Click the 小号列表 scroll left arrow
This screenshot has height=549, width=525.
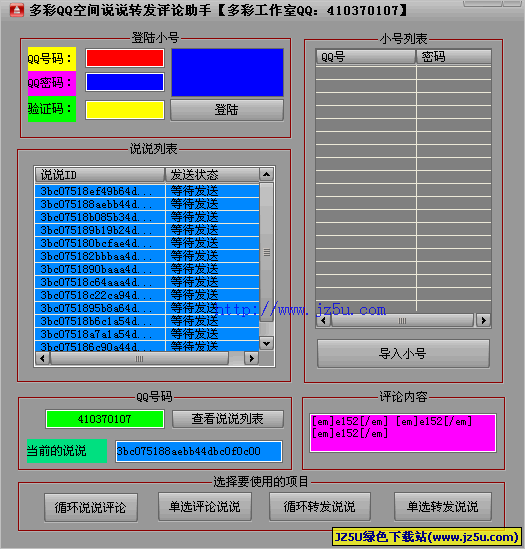tap(324, 320)
